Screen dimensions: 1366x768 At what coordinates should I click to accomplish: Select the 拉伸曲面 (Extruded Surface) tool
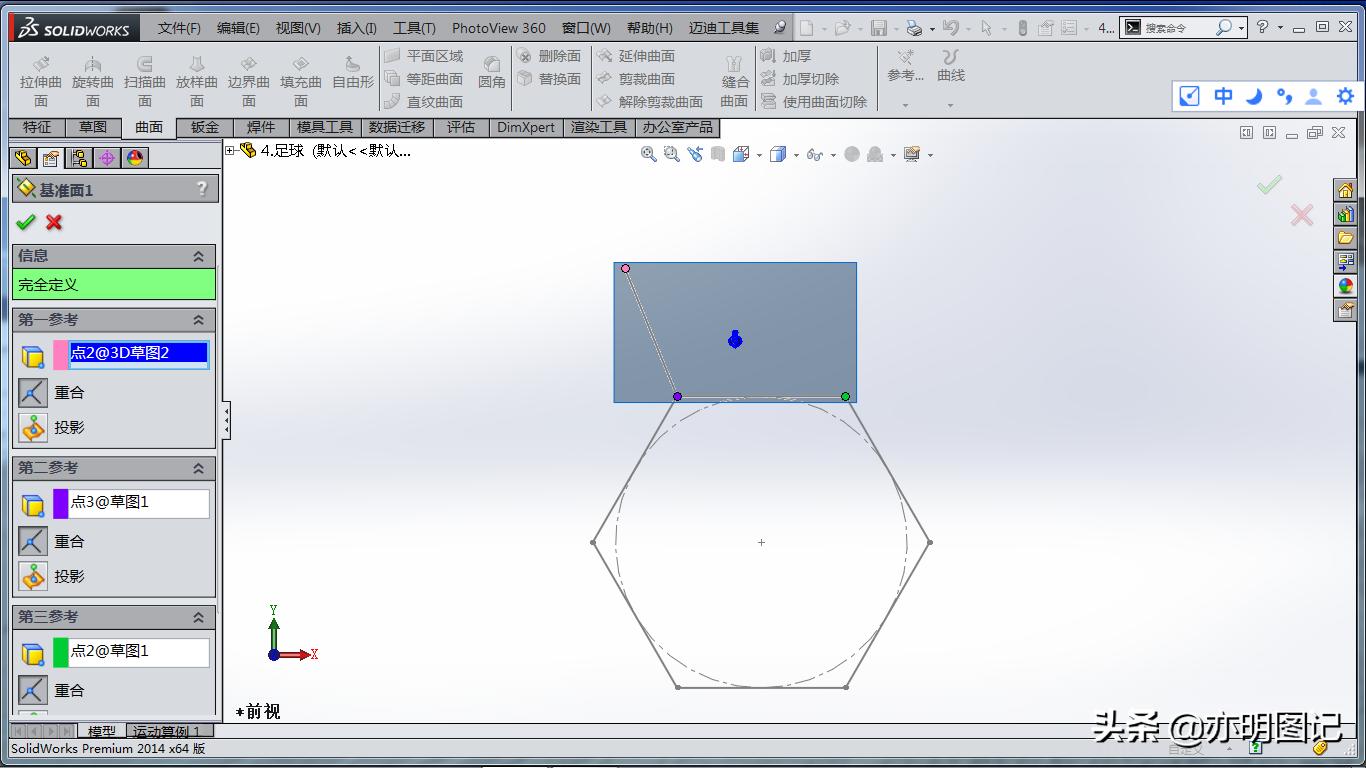(x=39, y=72)
